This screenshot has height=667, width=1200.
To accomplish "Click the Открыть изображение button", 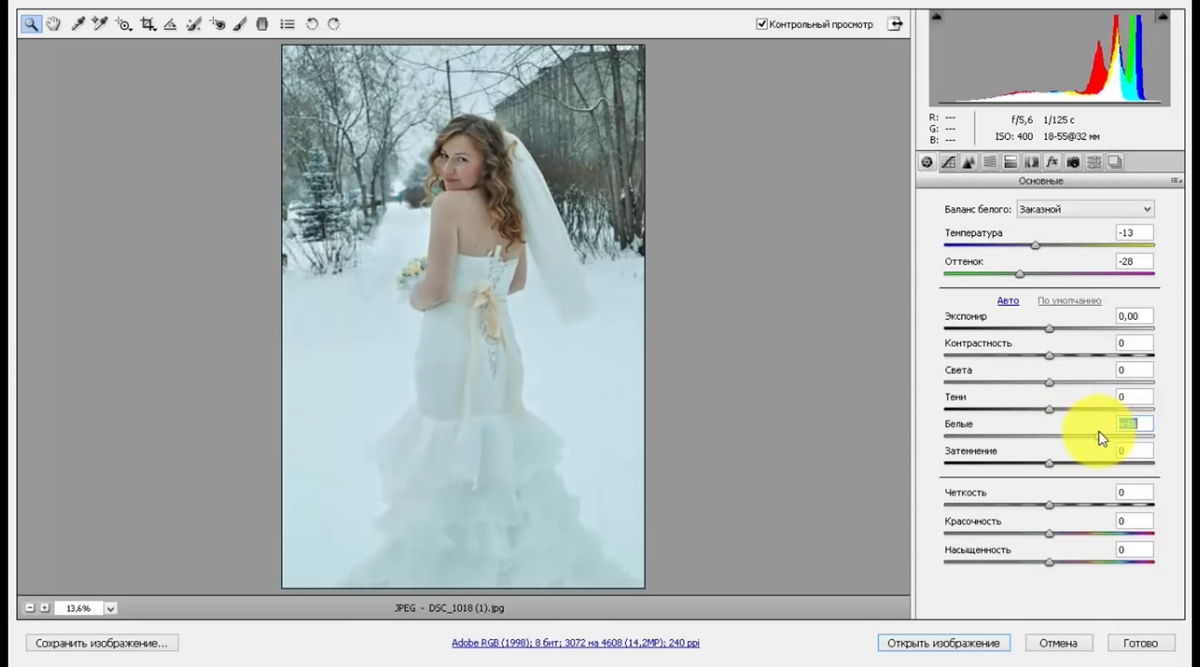I will (944, 643).
